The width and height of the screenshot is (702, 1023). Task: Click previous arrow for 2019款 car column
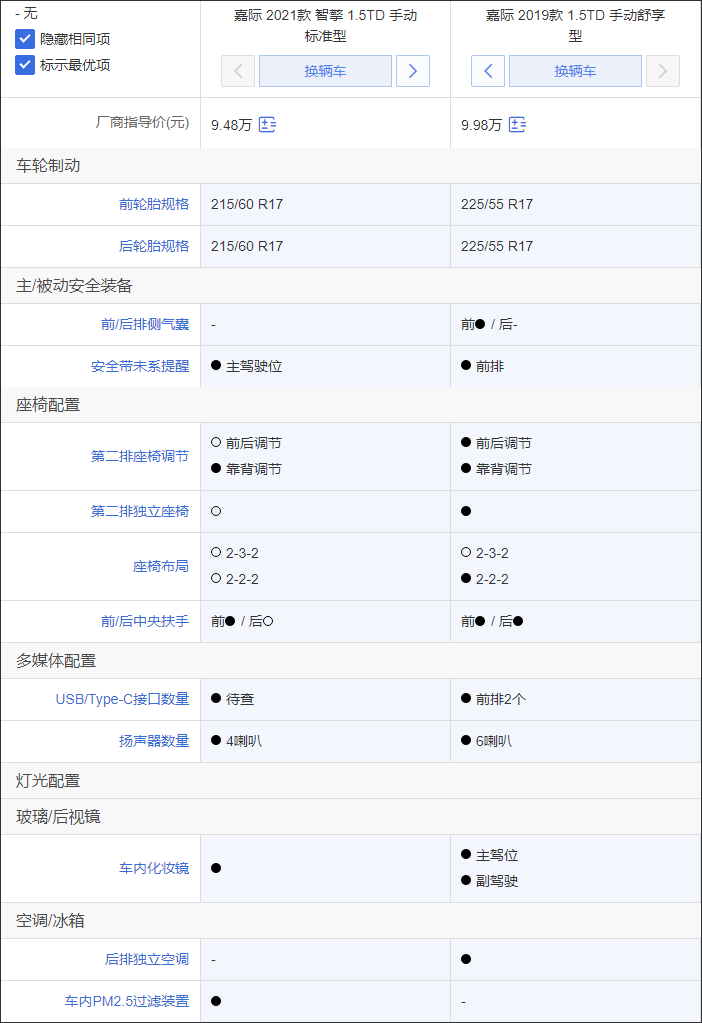[488, 71]
